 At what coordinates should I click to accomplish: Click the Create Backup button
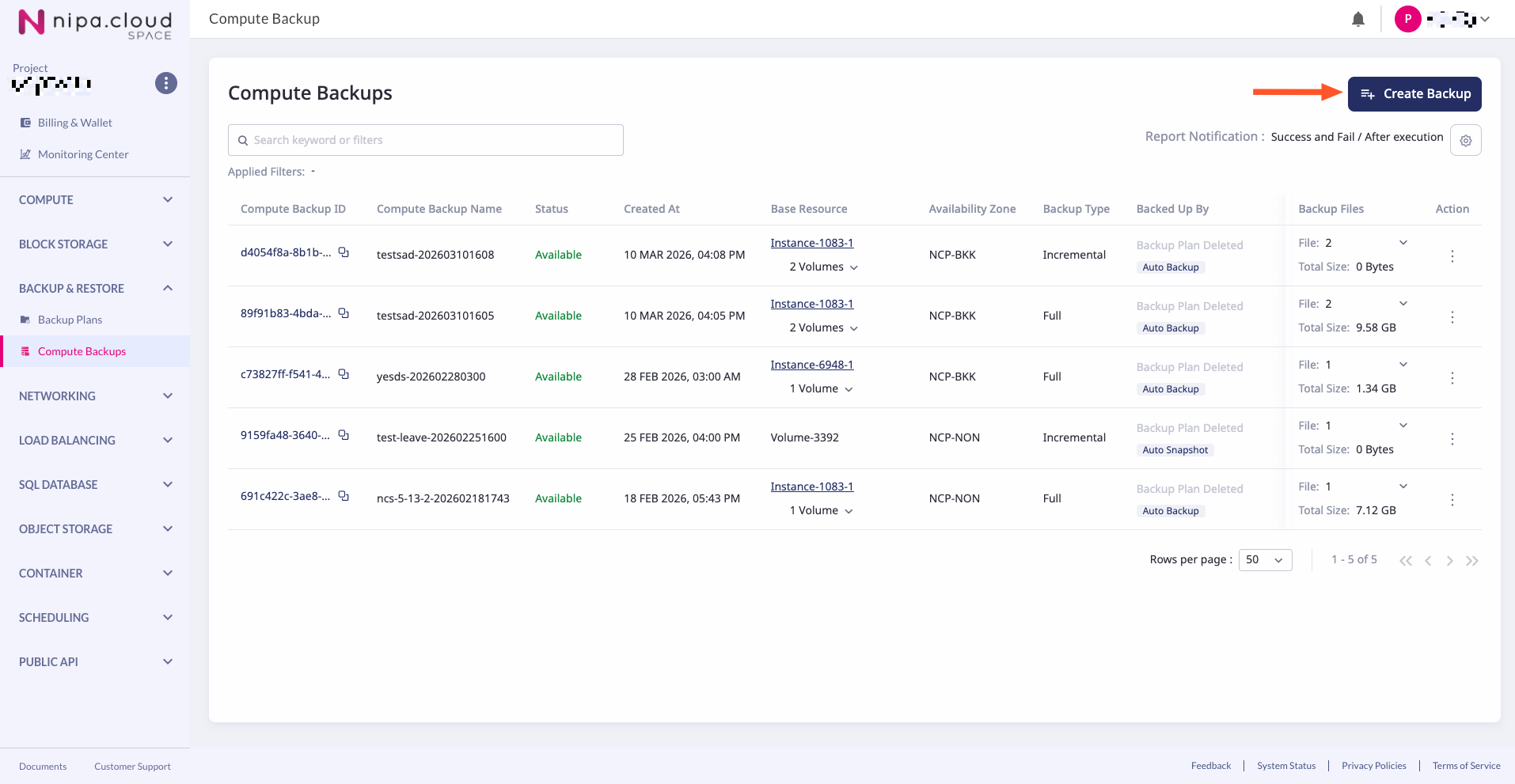pyautogui.click(x=1414, y=94)
